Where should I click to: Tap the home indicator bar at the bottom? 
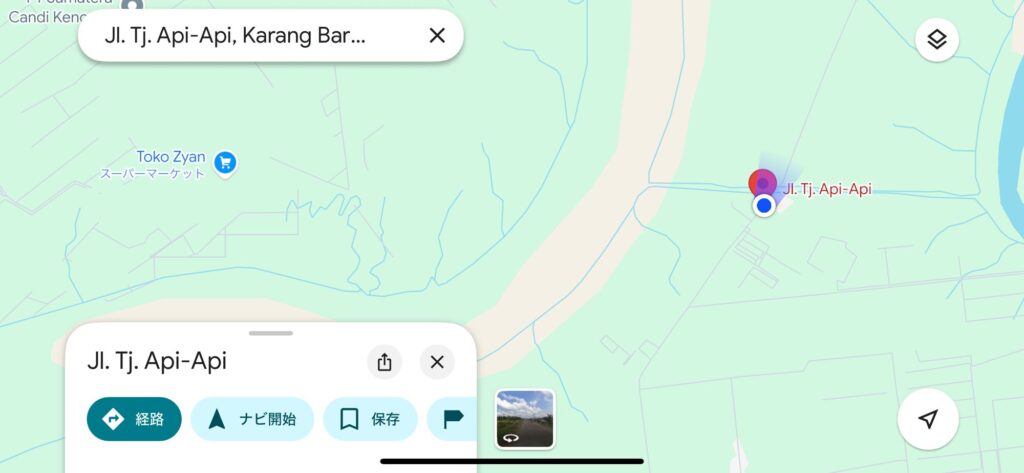coord(512,461)
